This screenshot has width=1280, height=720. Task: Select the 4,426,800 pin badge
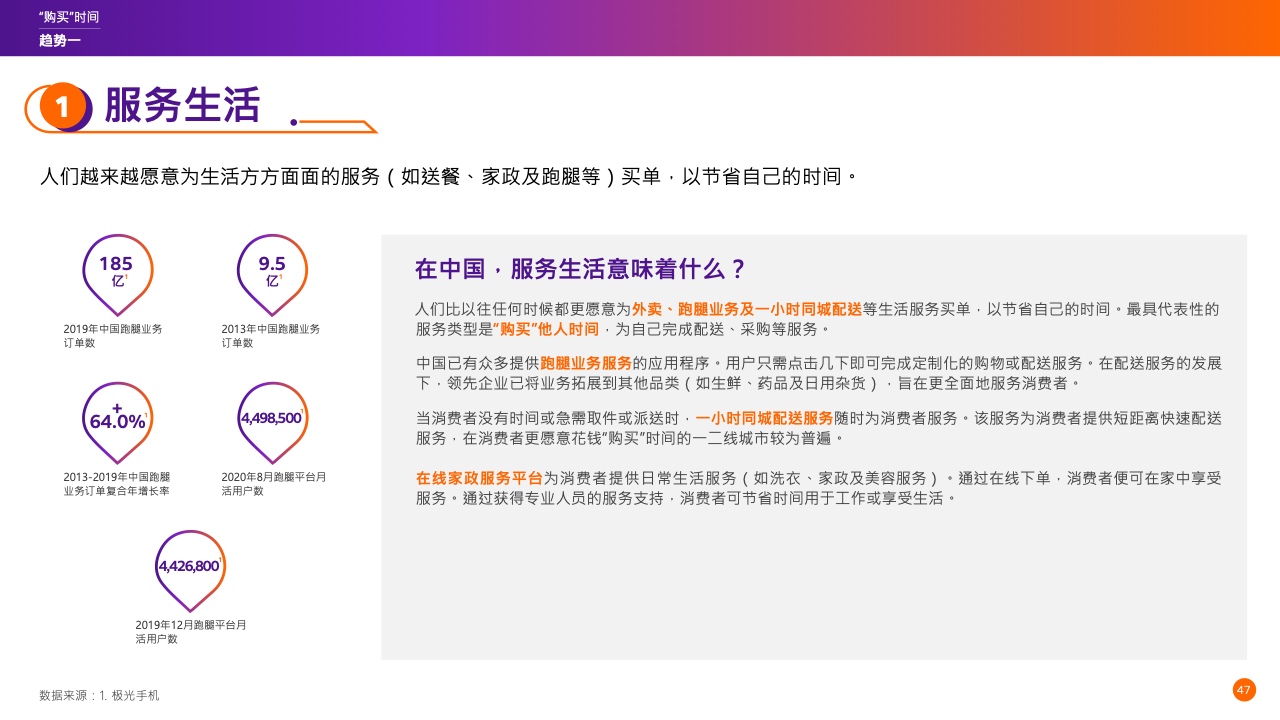(x=189, y=566)
